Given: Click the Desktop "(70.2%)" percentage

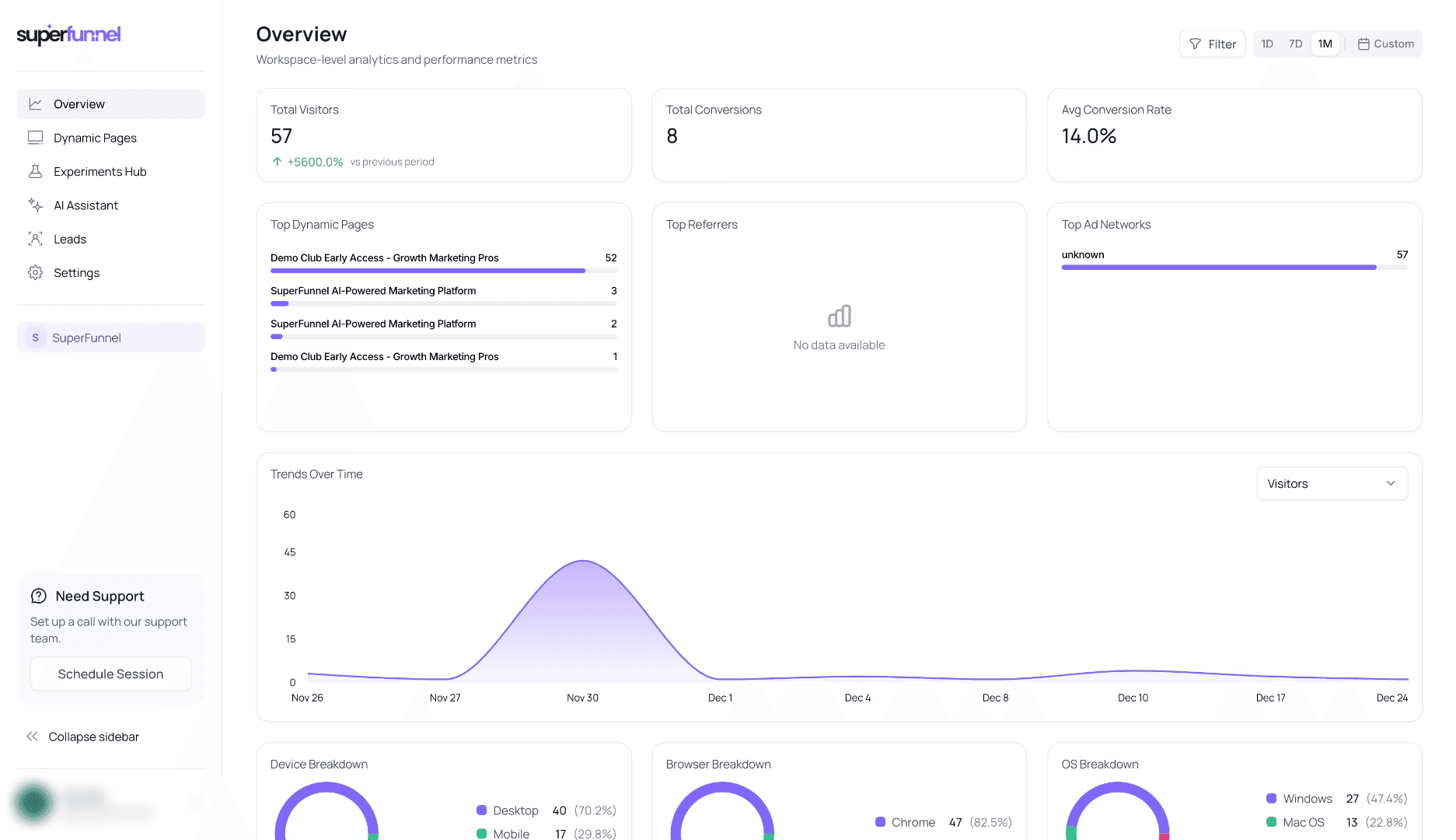Looking at the screenshot, I should coord(595,810).
